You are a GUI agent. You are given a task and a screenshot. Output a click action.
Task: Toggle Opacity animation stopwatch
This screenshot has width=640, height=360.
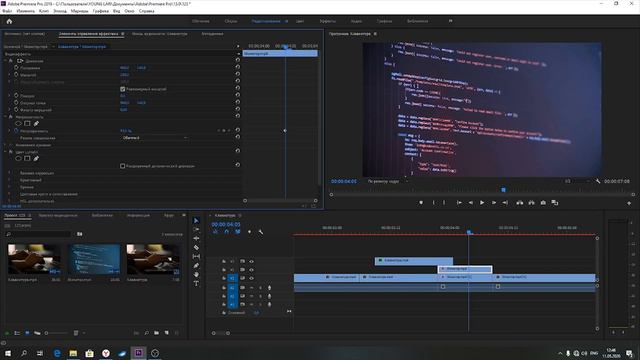coord(16,131)
